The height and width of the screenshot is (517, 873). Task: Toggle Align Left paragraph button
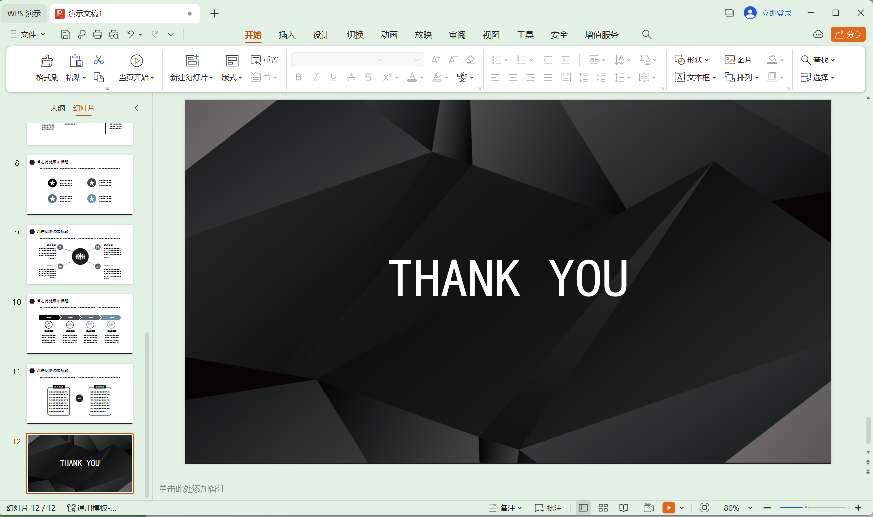point(495,77)
